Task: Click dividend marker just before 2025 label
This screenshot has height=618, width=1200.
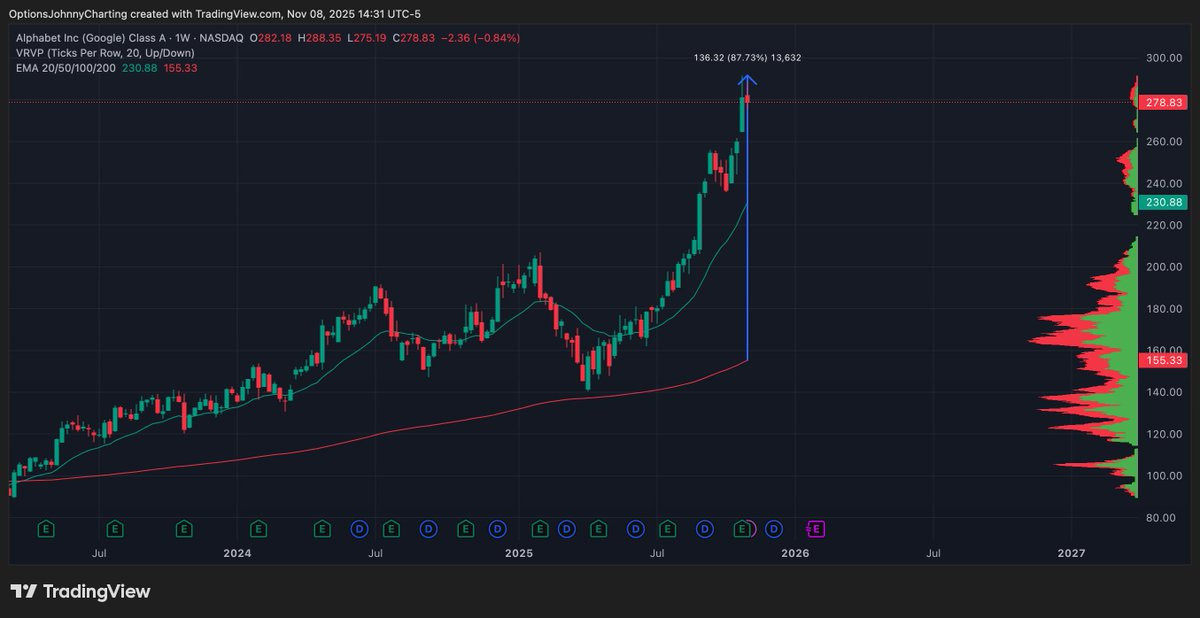Action: pyautogui.click(x=497, y=528)
